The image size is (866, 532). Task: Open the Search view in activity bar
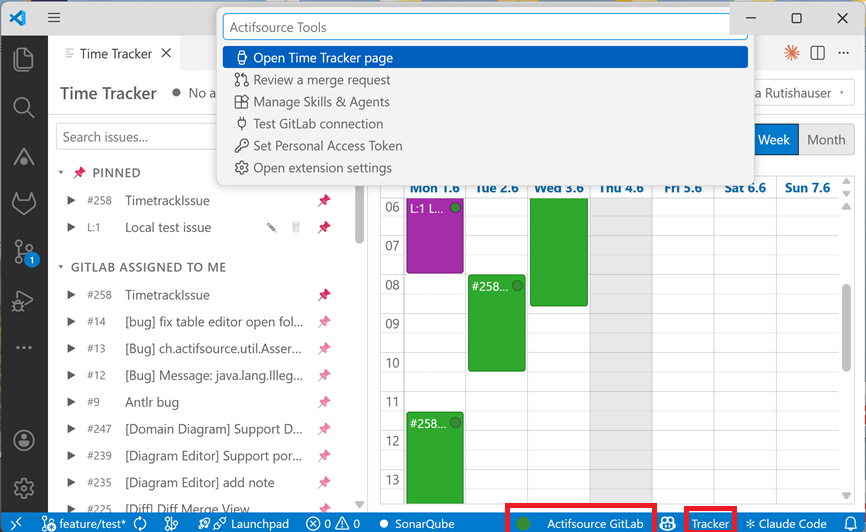23,108
